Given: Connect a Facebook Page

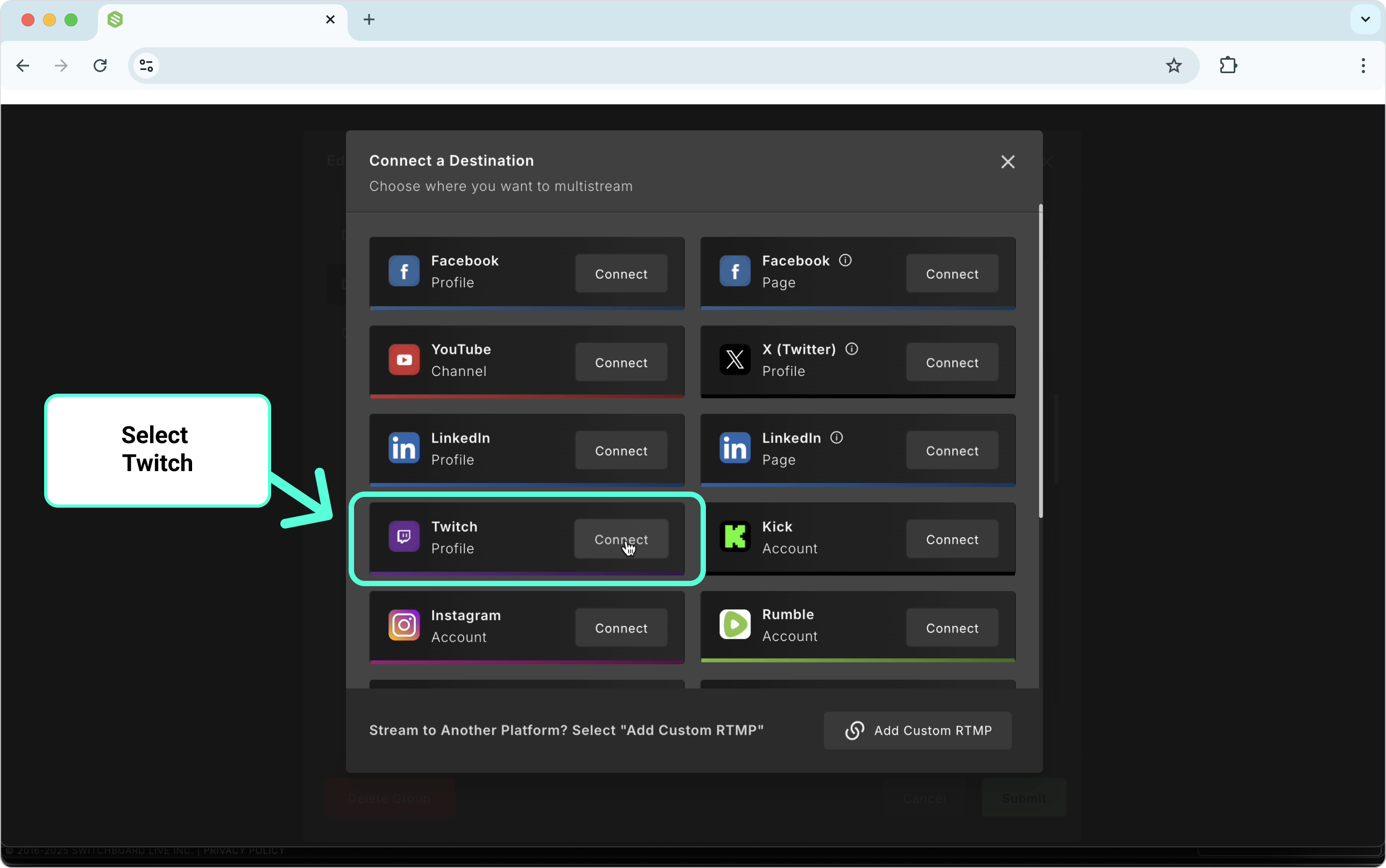Looking at the screenshot, I should click(x=951, y=274).
